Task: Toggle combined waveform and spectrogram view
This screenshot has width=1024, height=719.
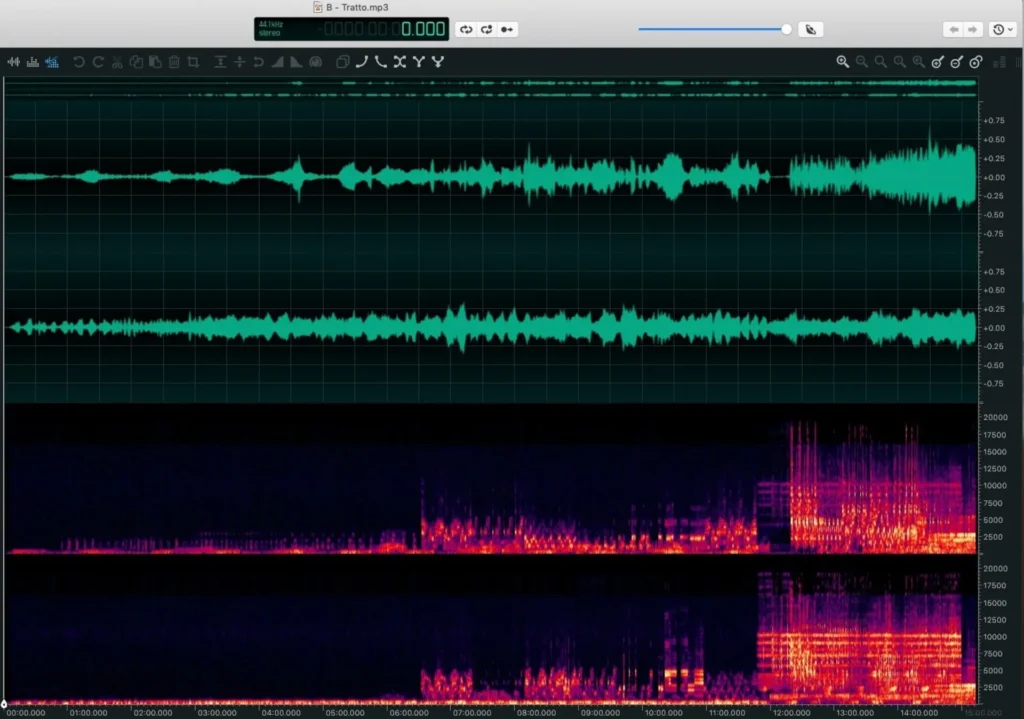Action: tap(52, 62)
